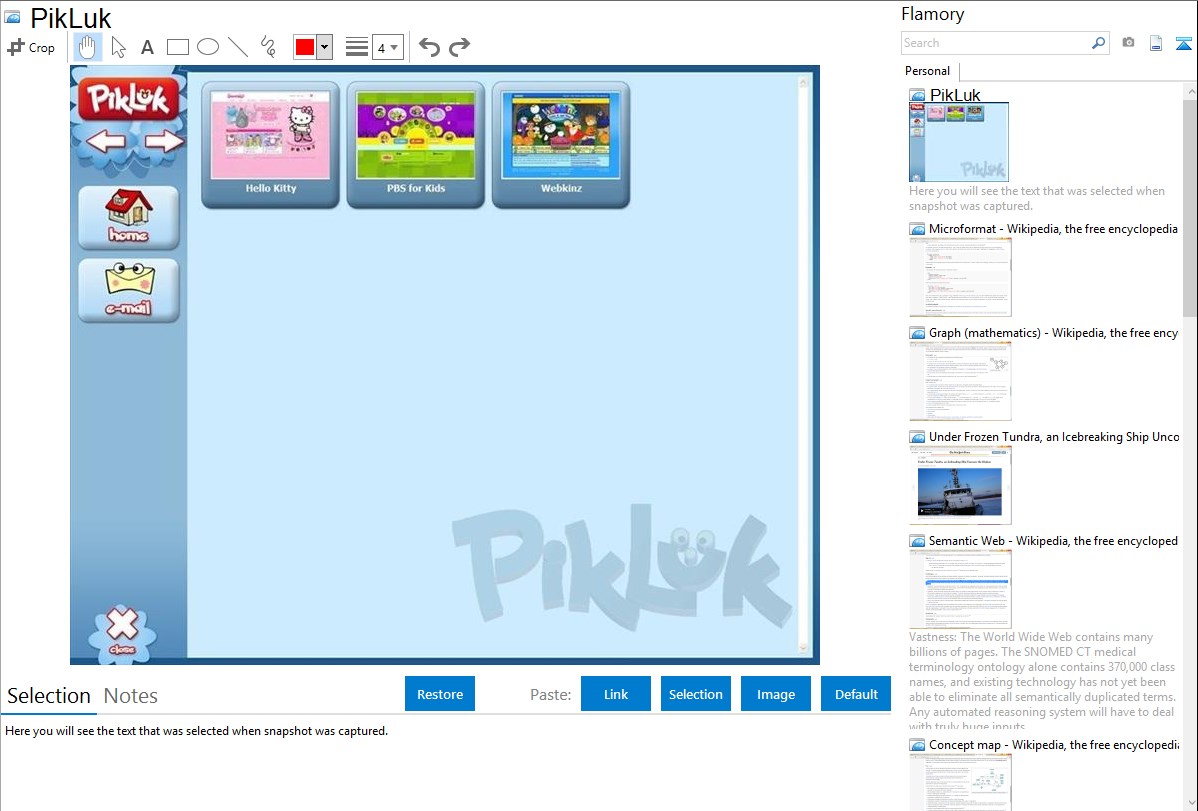The height and width of the screenshot is (811, 1198).
Task: Click the Semantic Web - Wikipedia title
Action: tap(1053, 540)
